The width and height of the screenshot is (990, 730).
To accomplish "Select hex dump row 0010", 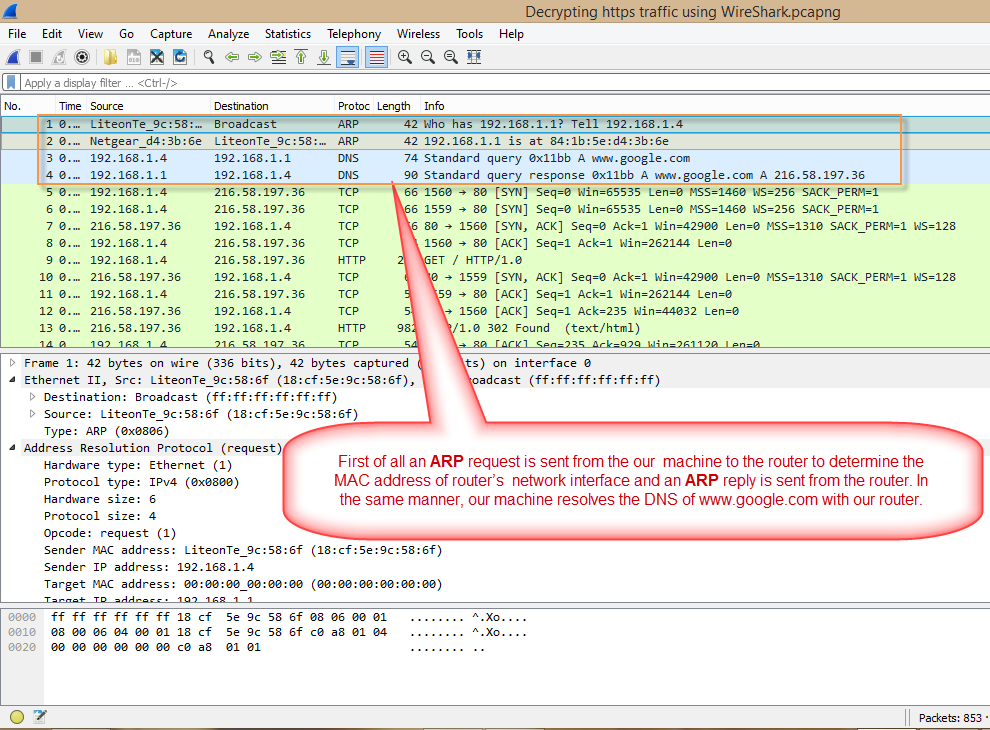I will coord(266,633).
